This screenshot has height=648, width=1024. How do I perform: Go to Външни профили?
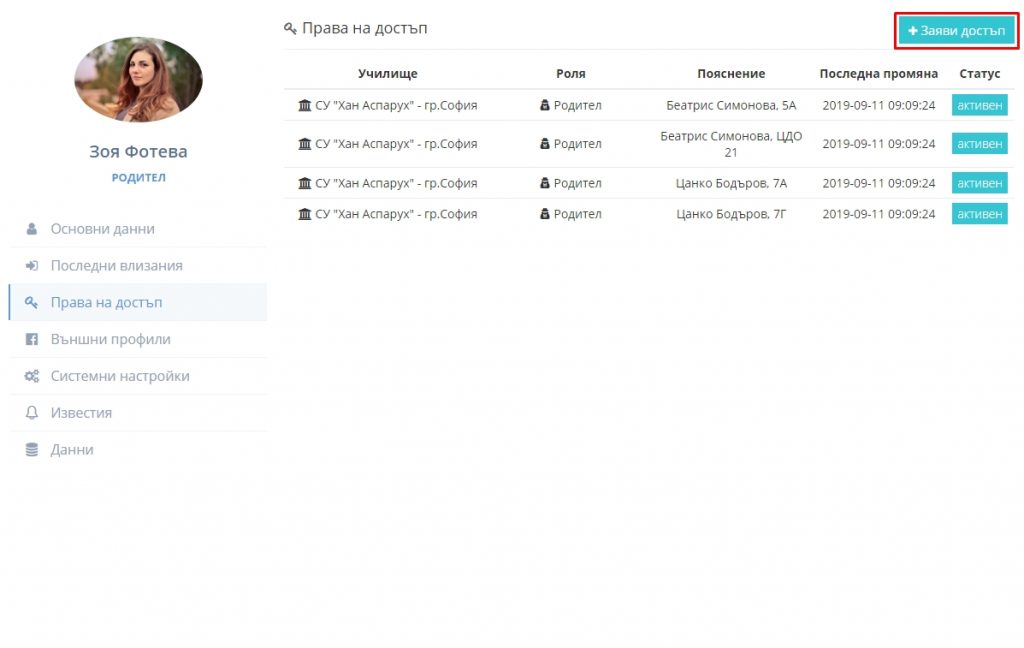coord(138,339)
